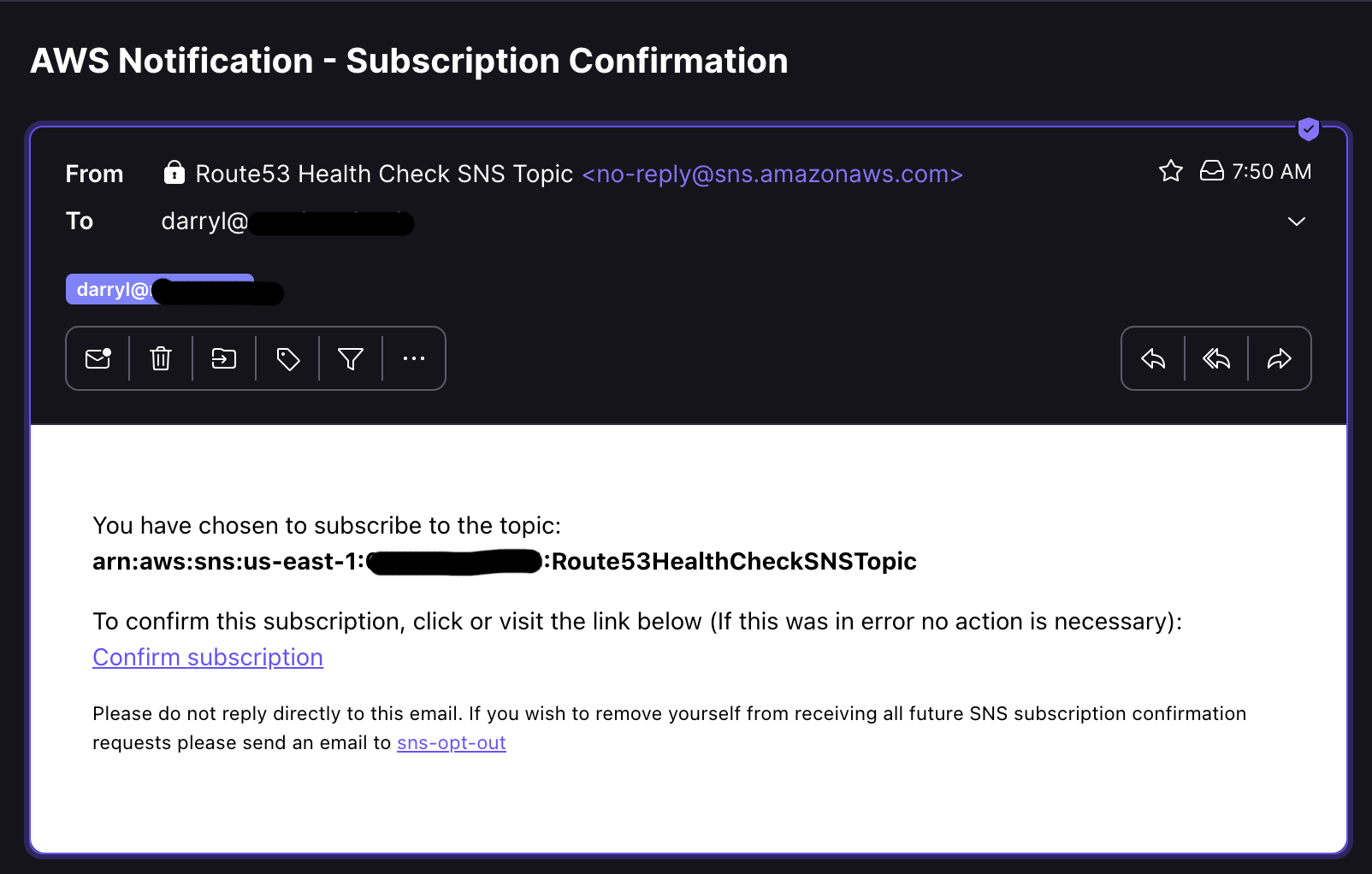Image resolution: width=1372 pixels, height=874 pixels.
Task: Delete this email with the trash icon
Action: [x=161, y=358]
